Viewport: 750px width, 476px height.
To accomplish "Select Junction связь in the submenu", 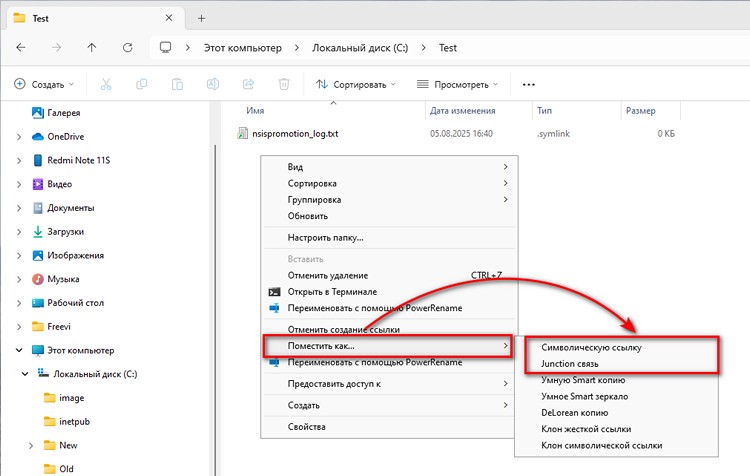I will click(x=570, y=364).
